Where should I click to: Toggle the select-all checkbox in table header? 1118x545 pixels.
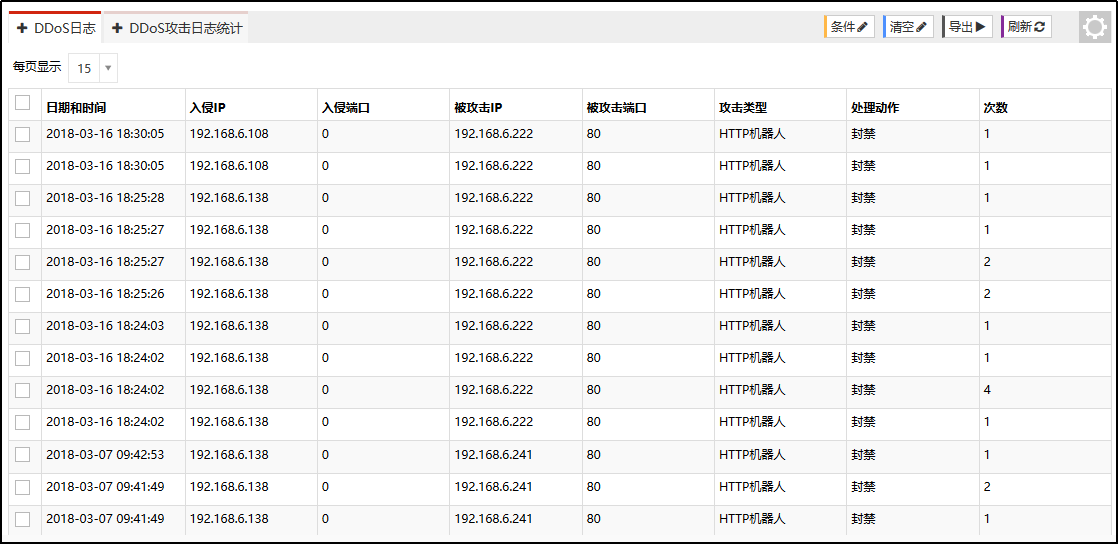point(22,103)
